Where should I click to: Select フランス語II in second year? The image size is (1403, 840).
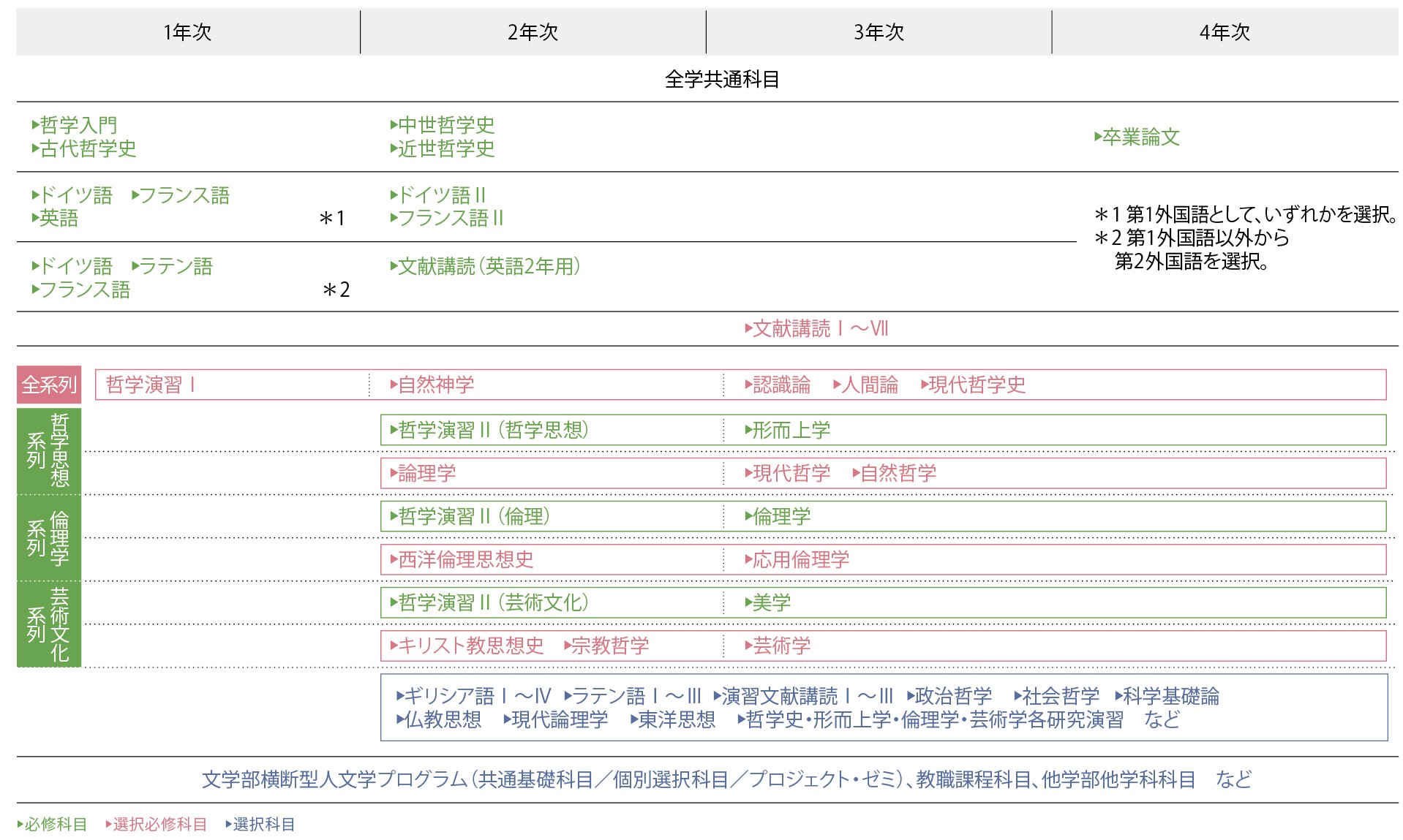click(x=447, y=218)
